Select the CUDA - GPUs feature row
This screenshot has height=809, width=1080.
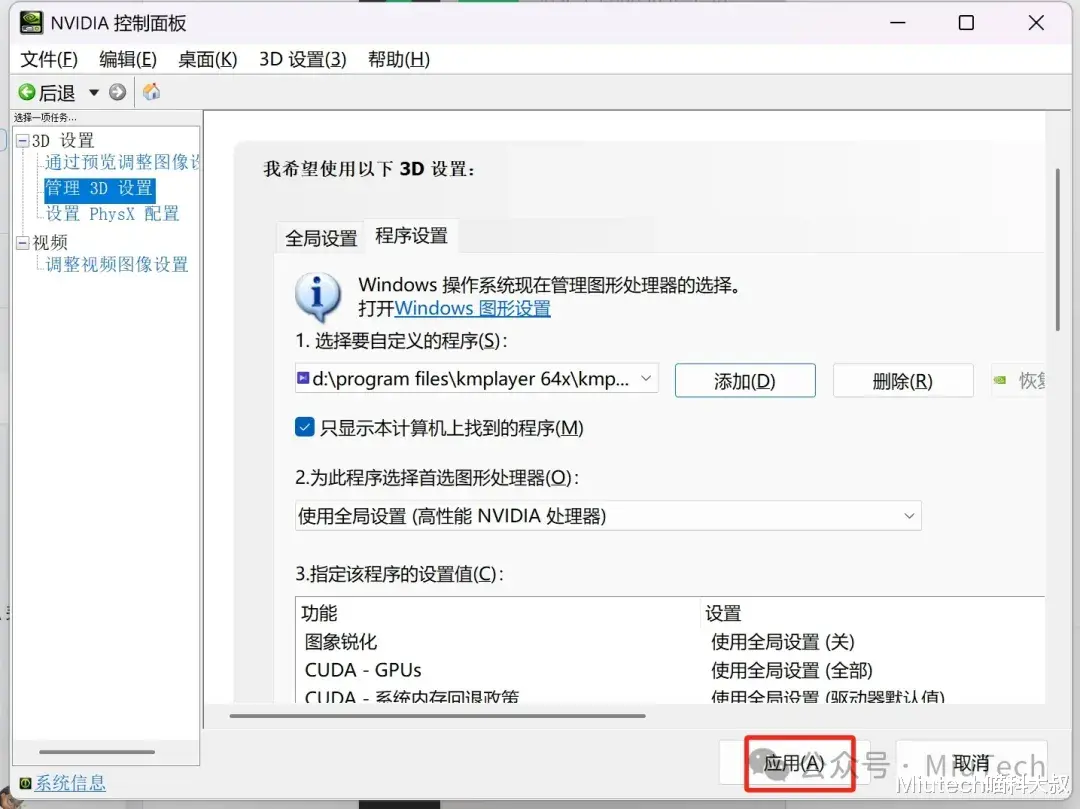click(363, 670)
